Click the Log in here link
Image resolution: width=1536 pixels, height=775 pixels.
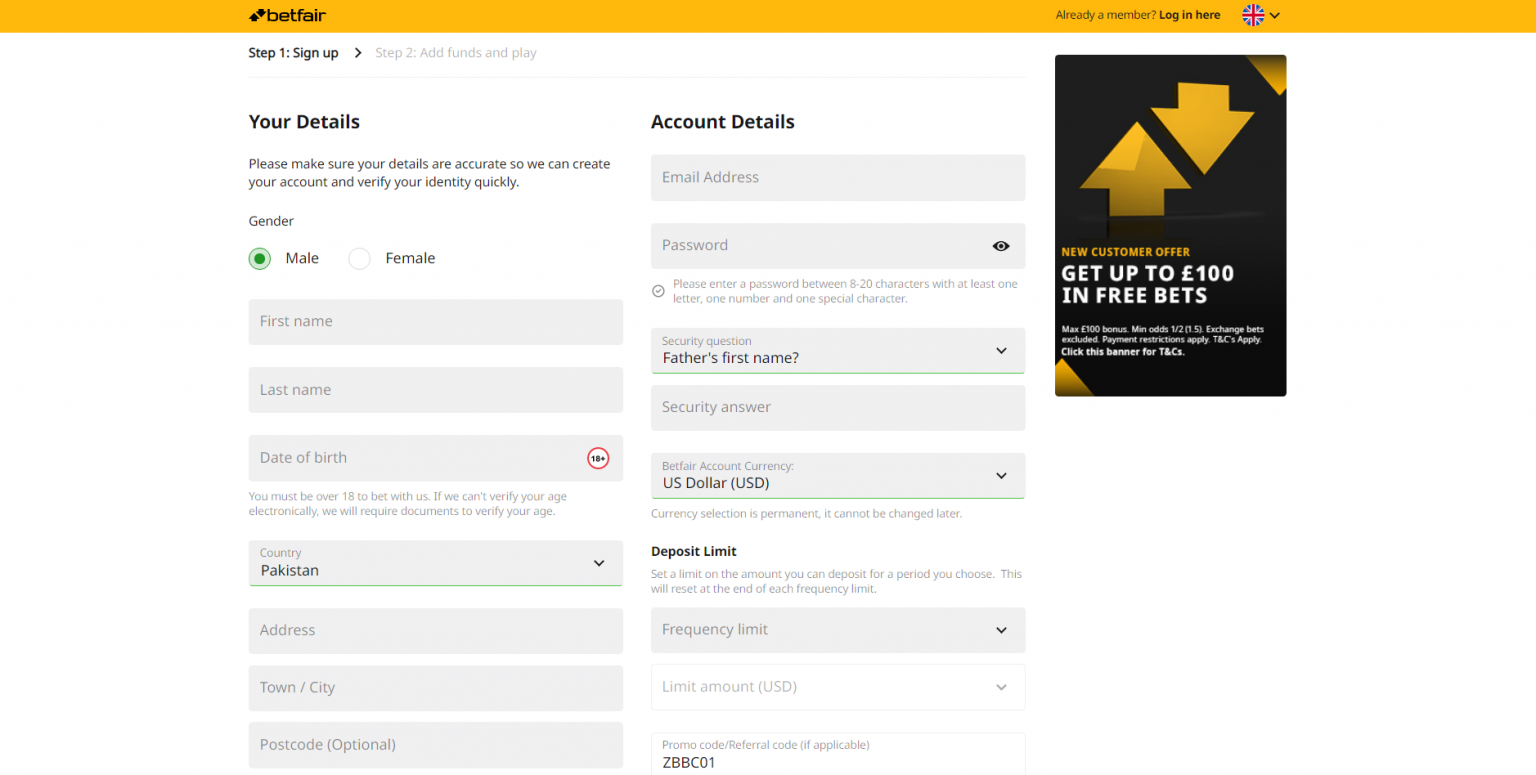[1189, 15]
